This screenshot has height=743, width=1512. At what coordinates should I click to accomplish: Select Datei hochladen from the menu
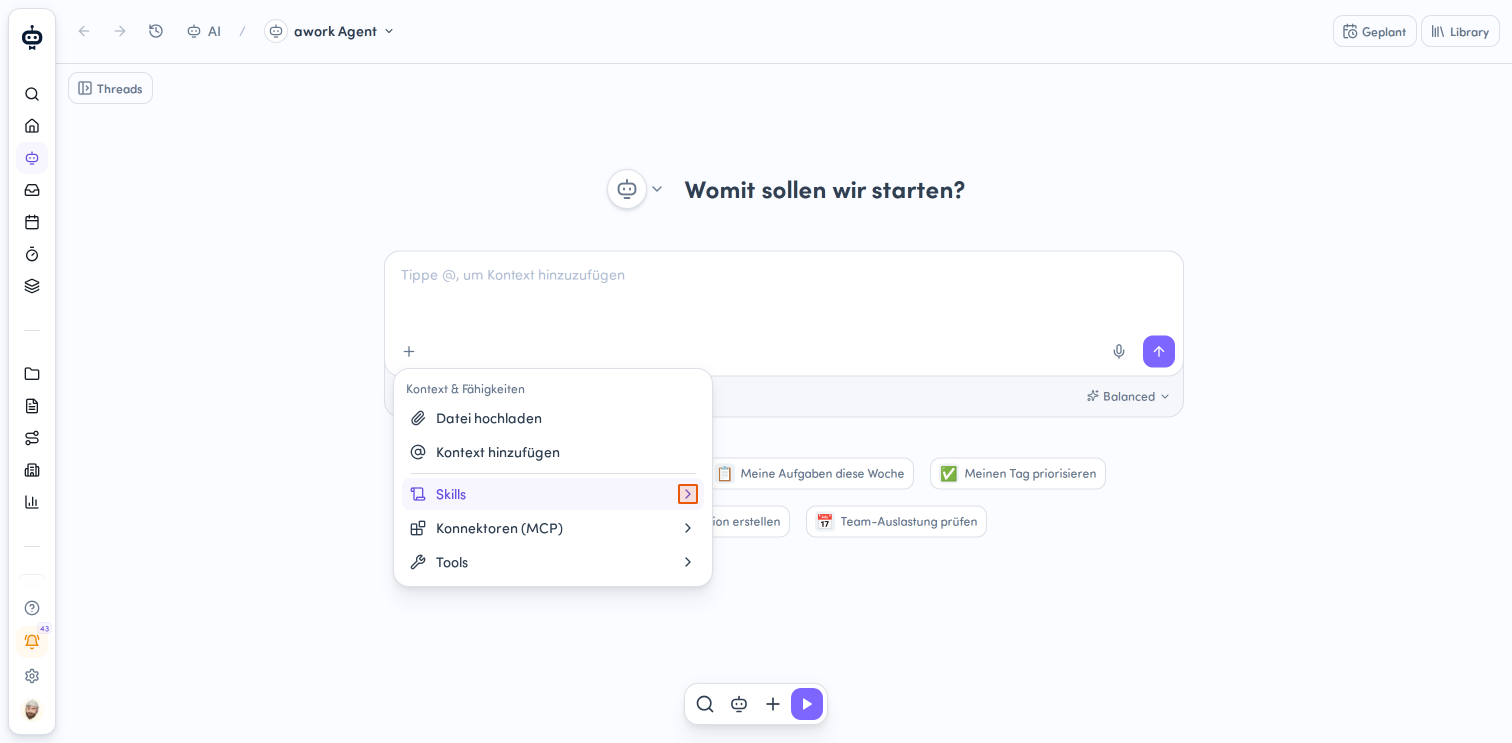point(553,418)
